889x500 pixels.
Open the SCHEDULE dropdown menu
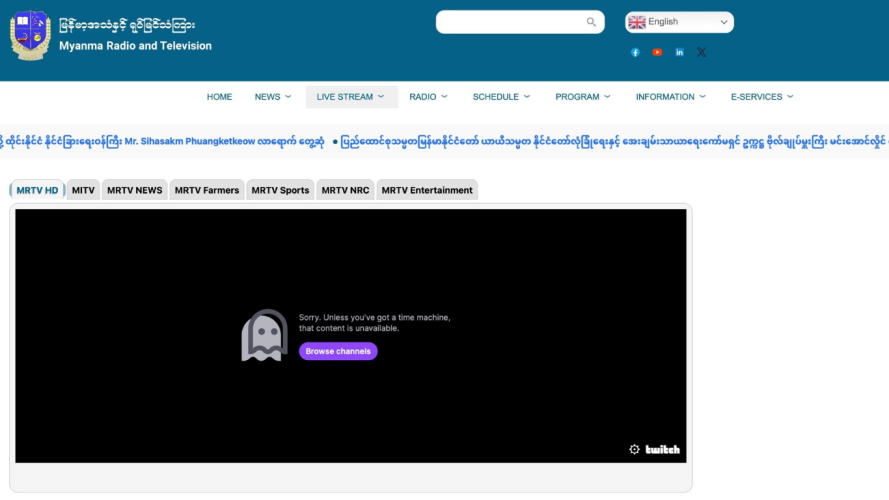501,97
